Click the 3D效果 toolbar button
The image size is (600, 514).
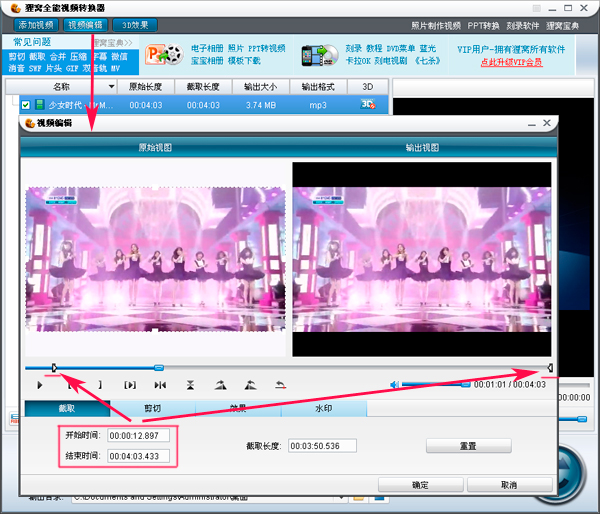[x=135, y=25]
